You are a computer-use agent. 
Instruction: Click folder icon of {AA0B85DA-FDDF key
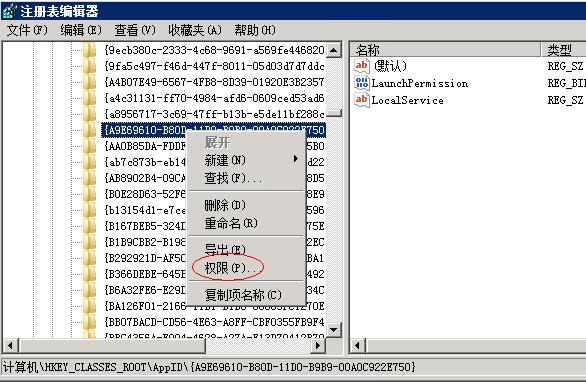coord(90,146)
